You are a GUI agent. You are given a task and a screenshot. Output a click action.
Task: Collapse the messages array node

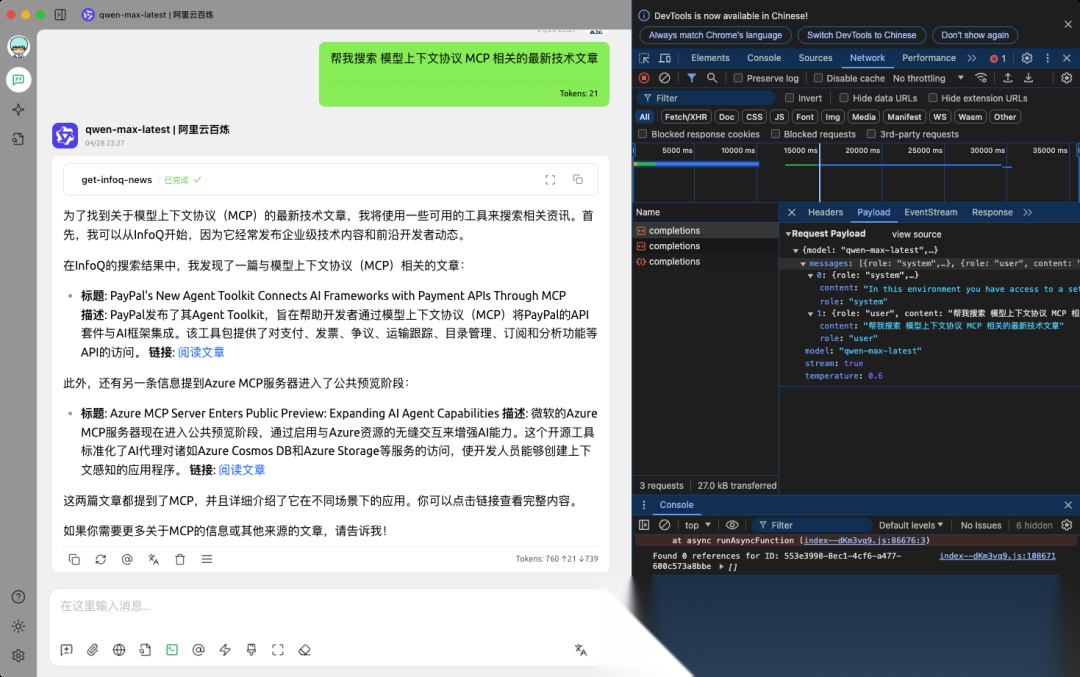coord(803,263)
